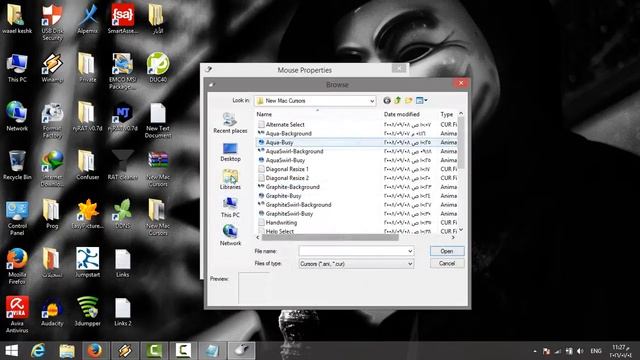
Task: Select the Control Panel desktop icon
Action: point(17,218)
